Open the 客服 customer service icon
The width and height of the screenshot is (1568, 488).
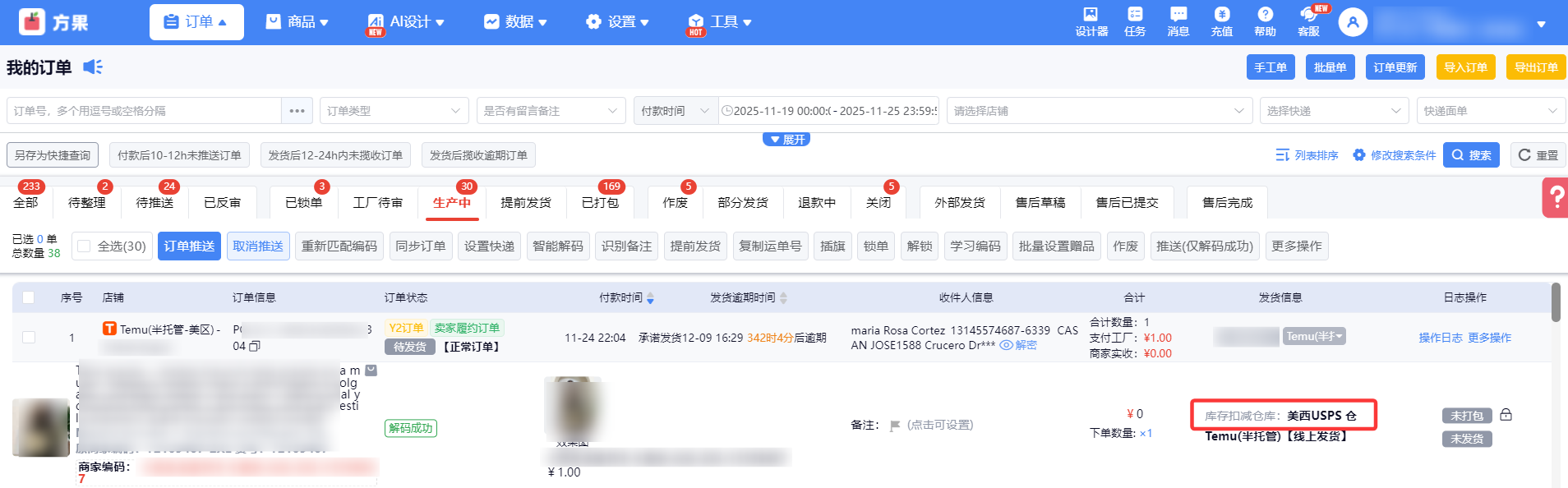pos(1309,22)
